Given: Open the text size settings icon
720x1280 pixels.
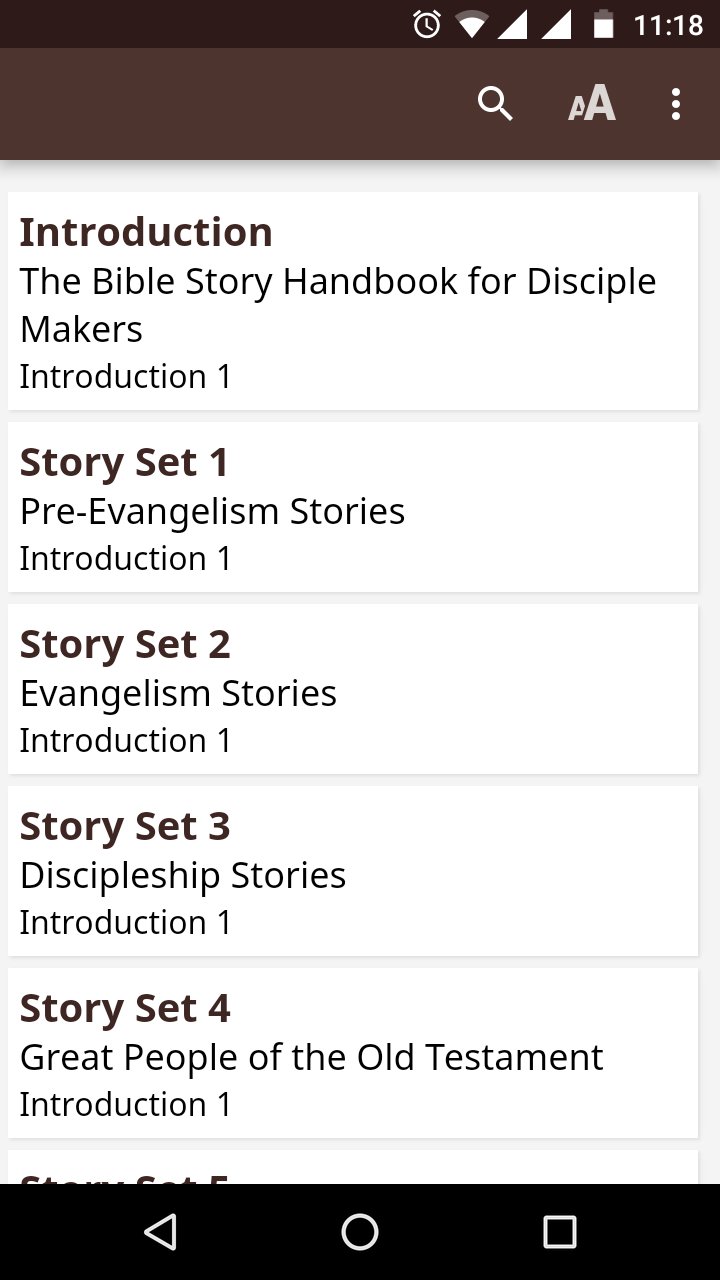Looking at the screenshot, I should (x=592, y=104).
